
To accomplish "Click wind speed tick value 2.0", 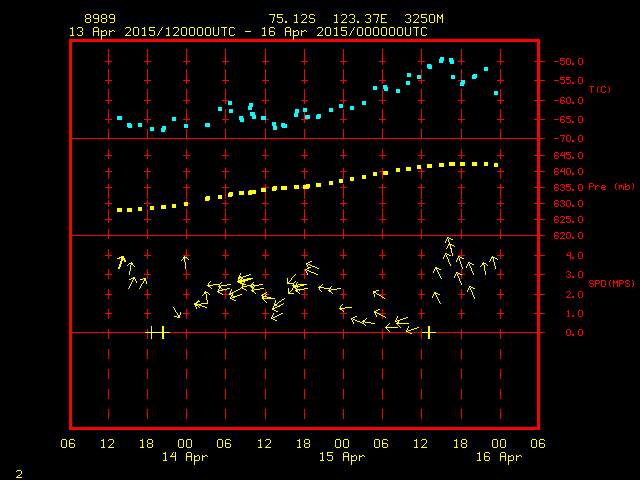I will coord(574,295).
